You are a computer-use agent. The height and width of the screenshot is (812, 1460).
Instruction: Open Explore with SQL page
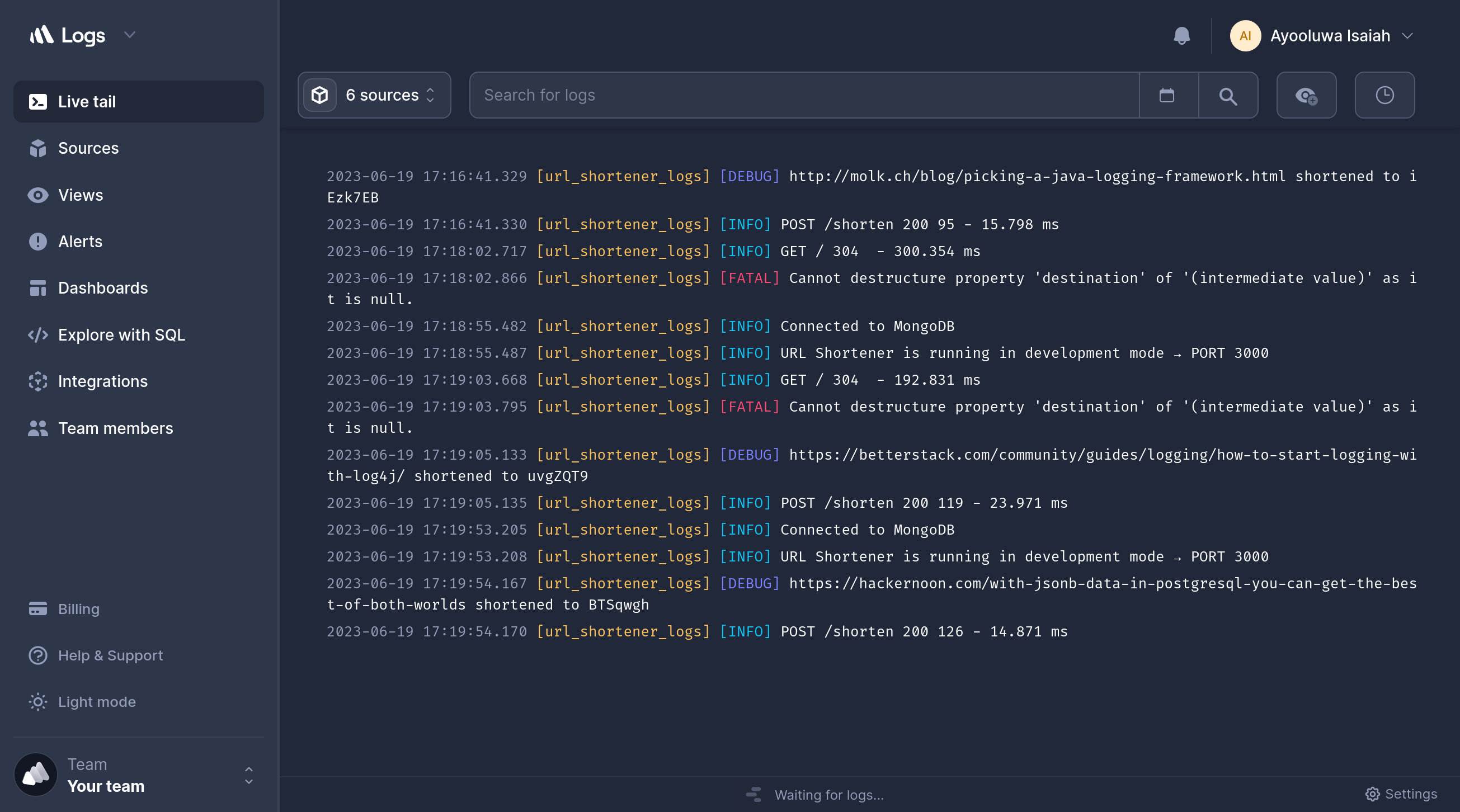coord(121,335)
